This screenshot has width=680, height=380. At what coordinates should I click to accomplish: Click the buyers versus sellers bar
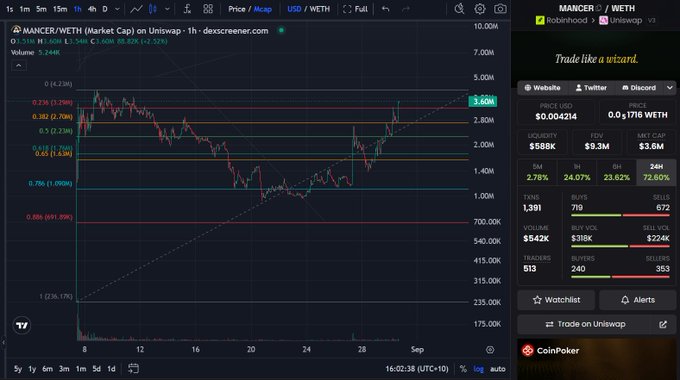click(620, 276)
